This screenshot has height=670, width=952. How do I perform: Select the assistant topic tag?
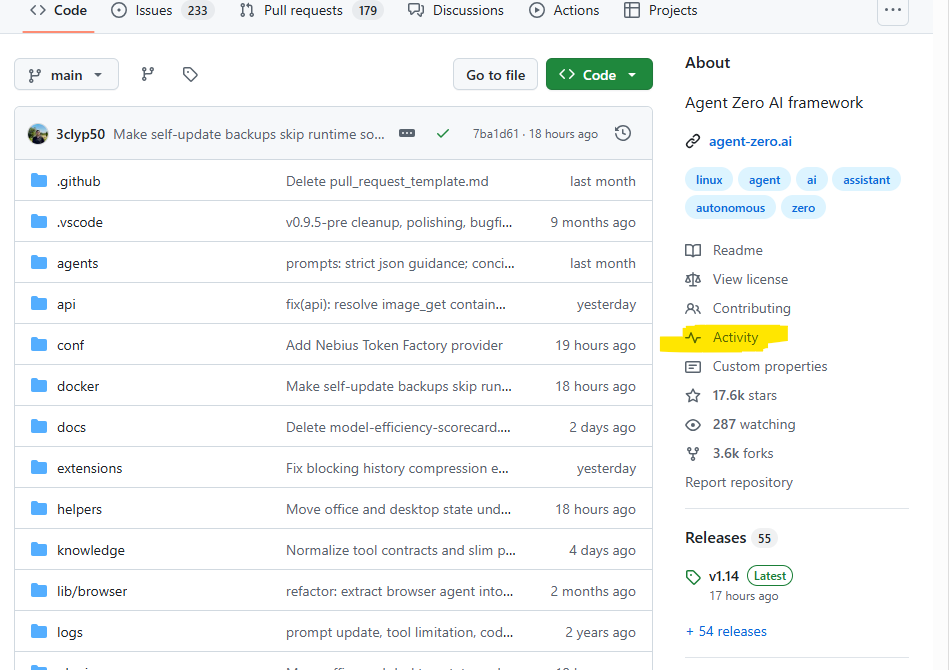point(866,180)
